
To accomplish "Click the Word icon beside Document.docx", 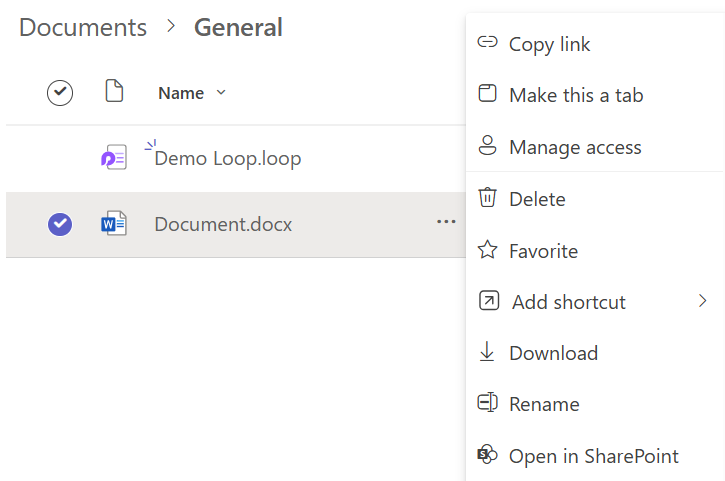I will [x=114, y=224].
